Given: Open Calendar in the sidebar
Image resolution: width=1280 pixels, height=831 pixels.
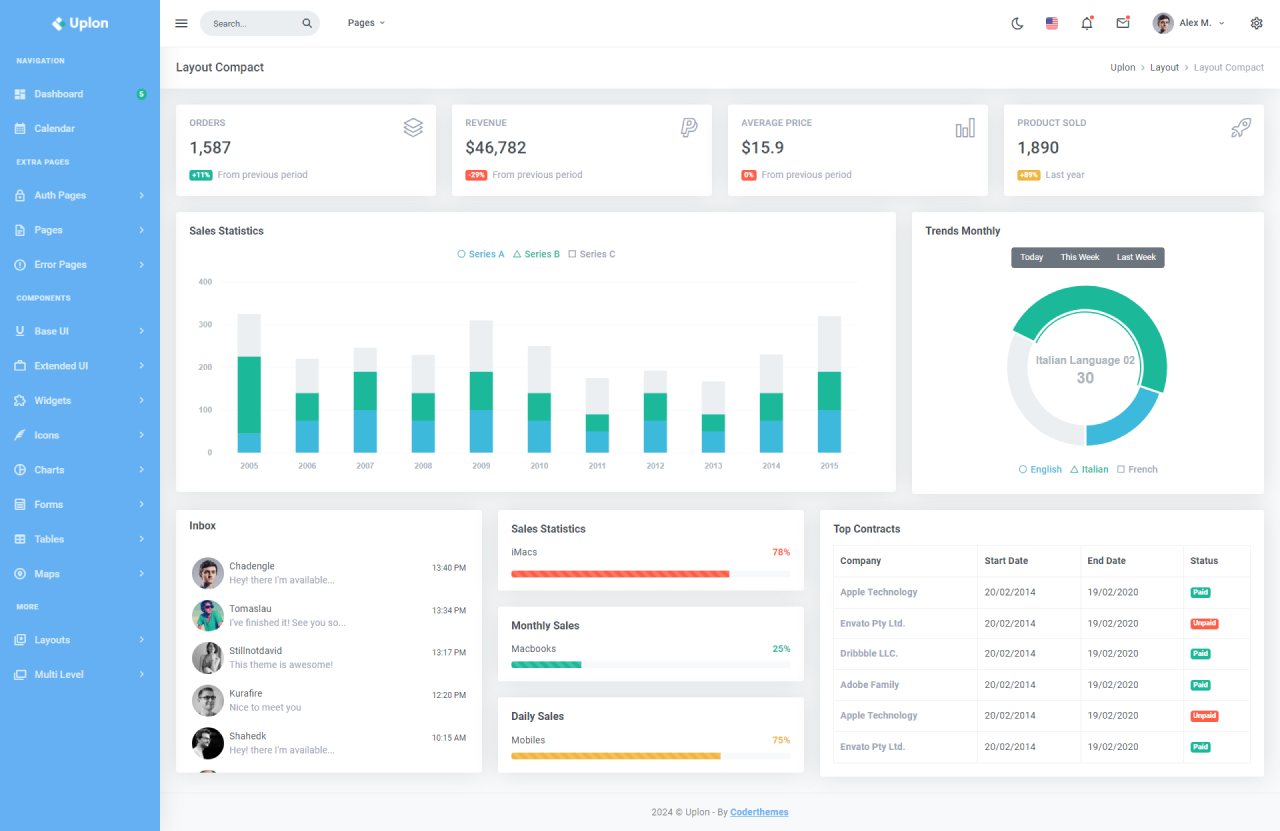Looking at the screenshot, I should tap(80, 128).
